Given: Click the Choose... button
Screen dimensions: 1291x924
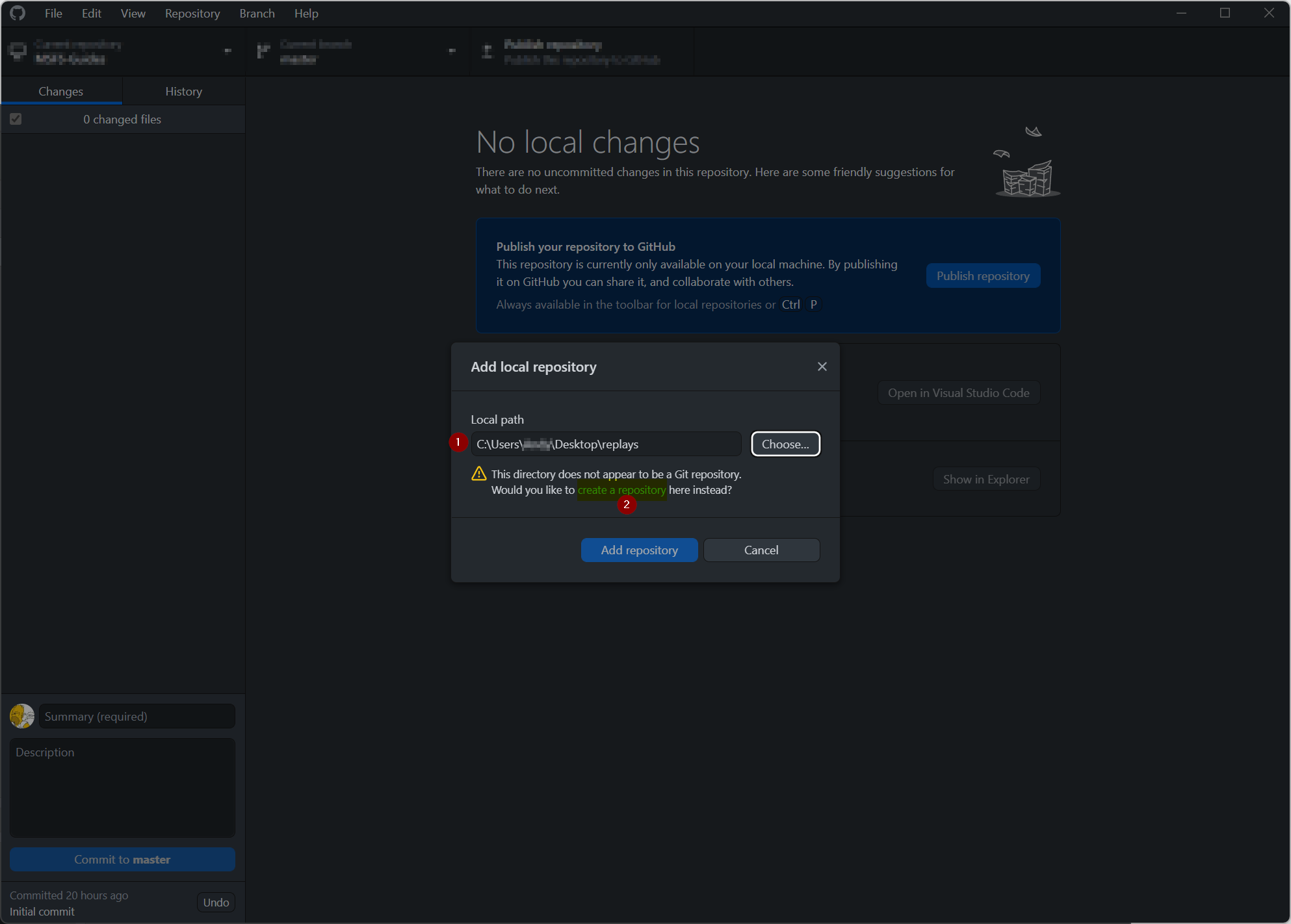Looking at the screenshot, I should [x=785, y=444].
